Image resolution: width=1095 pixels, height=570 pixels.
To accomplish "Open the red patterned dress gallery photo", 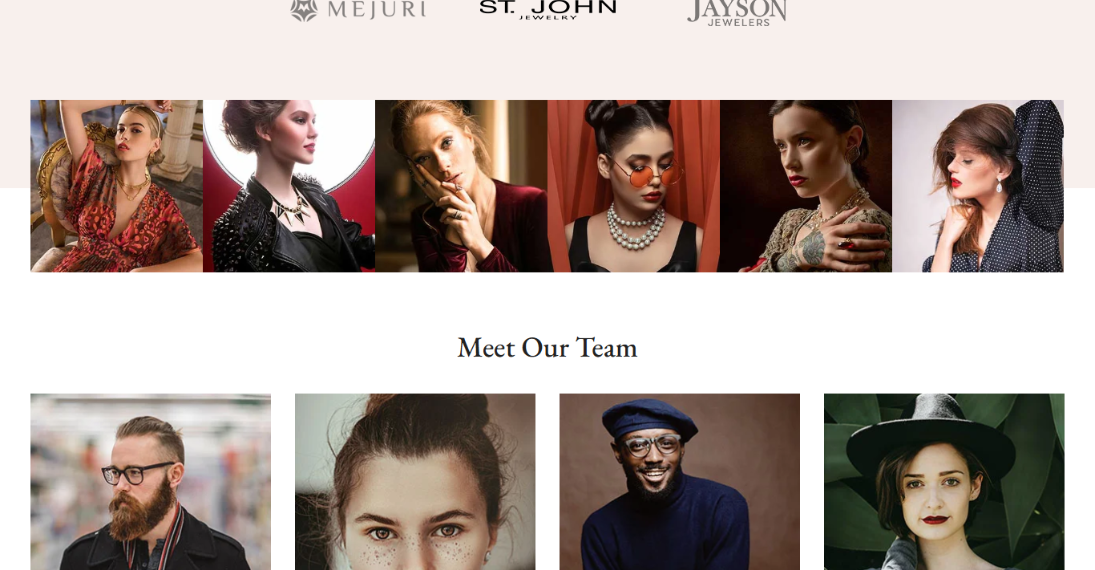I will tap(117, 186).
